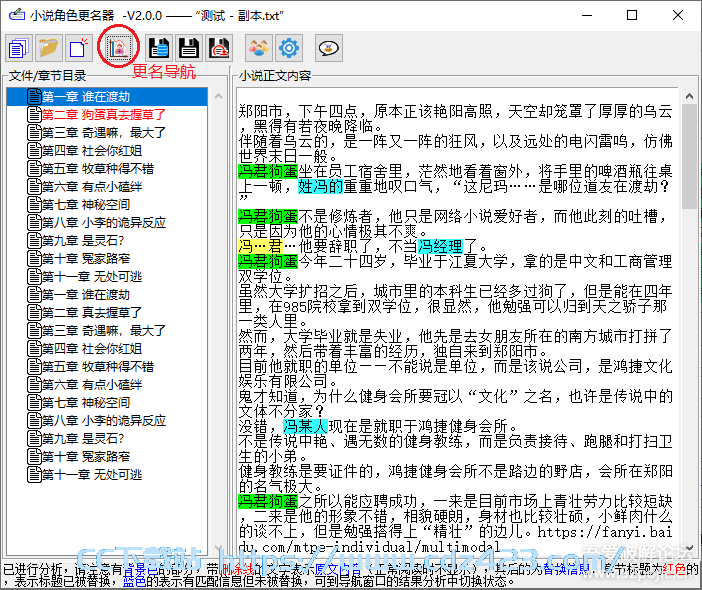Viewport: 702px width, 590px height.
Task: Click the speech bubble about icon
Action: (x=329, y=48)
